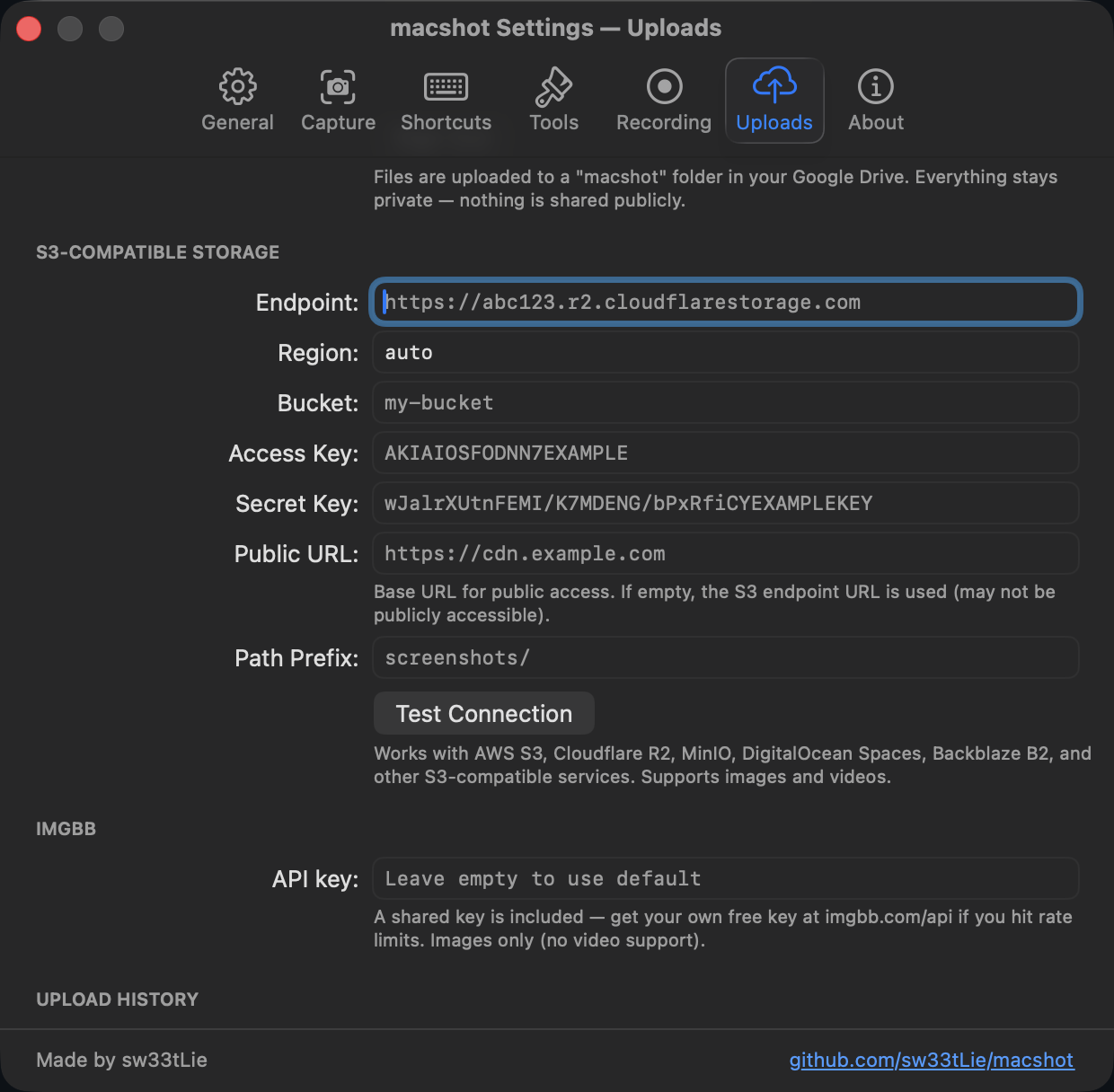This screenshot has width=1114, height=1092.
Task: Click the "Path Prefix:" label
Action: [296, 658]
